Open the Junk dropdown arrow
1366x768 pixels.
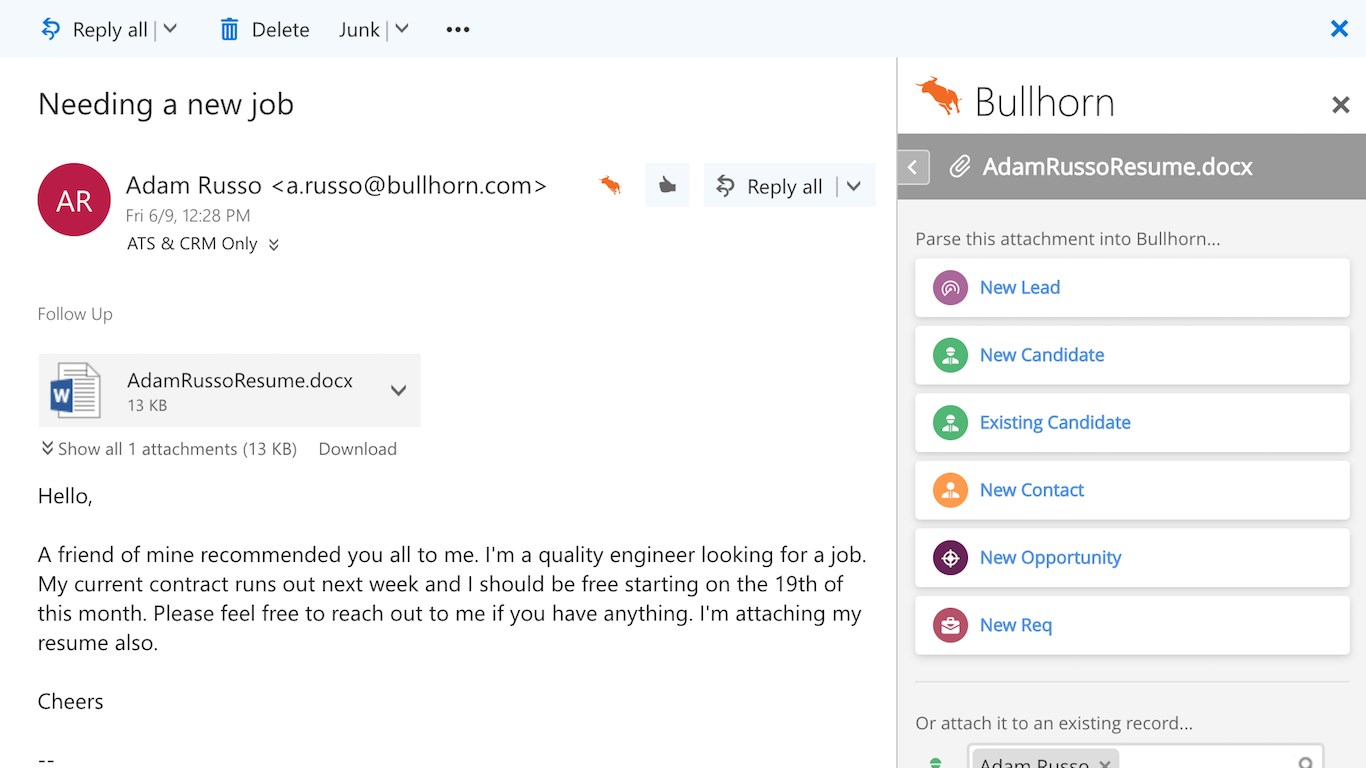[401, 29]
